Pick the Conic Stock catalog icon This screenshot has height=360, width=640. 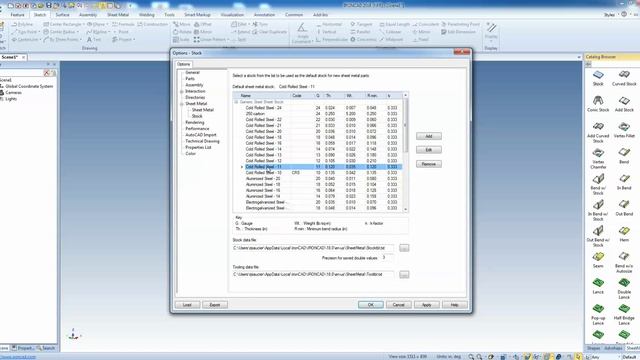pos(598,100)
